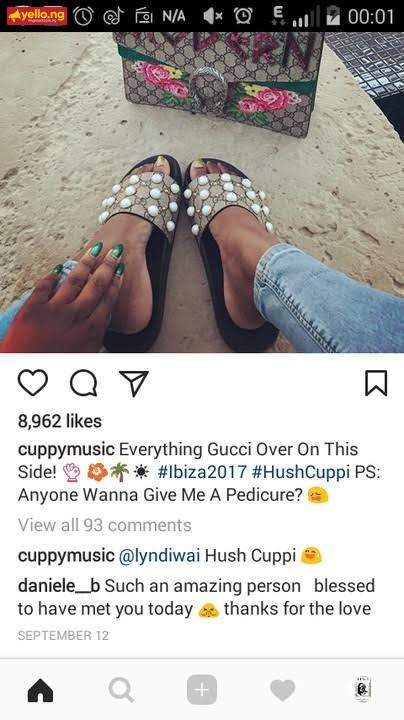This screenshot has height=720, width=404.
Task: Tap the new post plus button
Action: (202, 690)
